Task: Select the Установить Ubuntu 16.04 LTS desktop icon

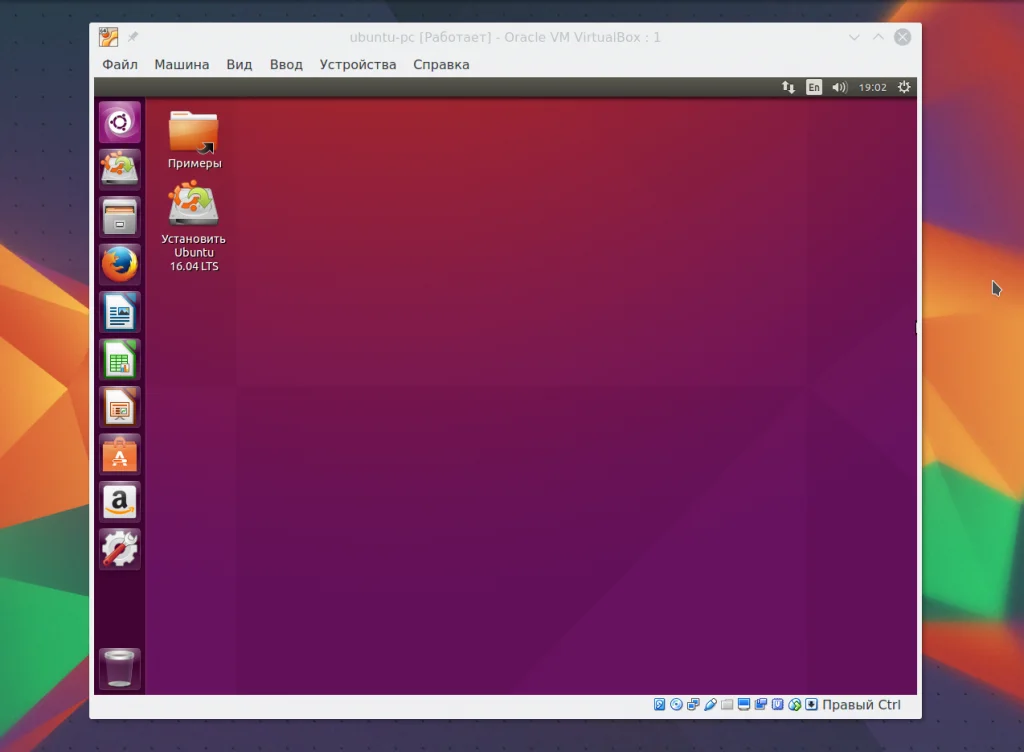Action: click(x=193, y=227)
